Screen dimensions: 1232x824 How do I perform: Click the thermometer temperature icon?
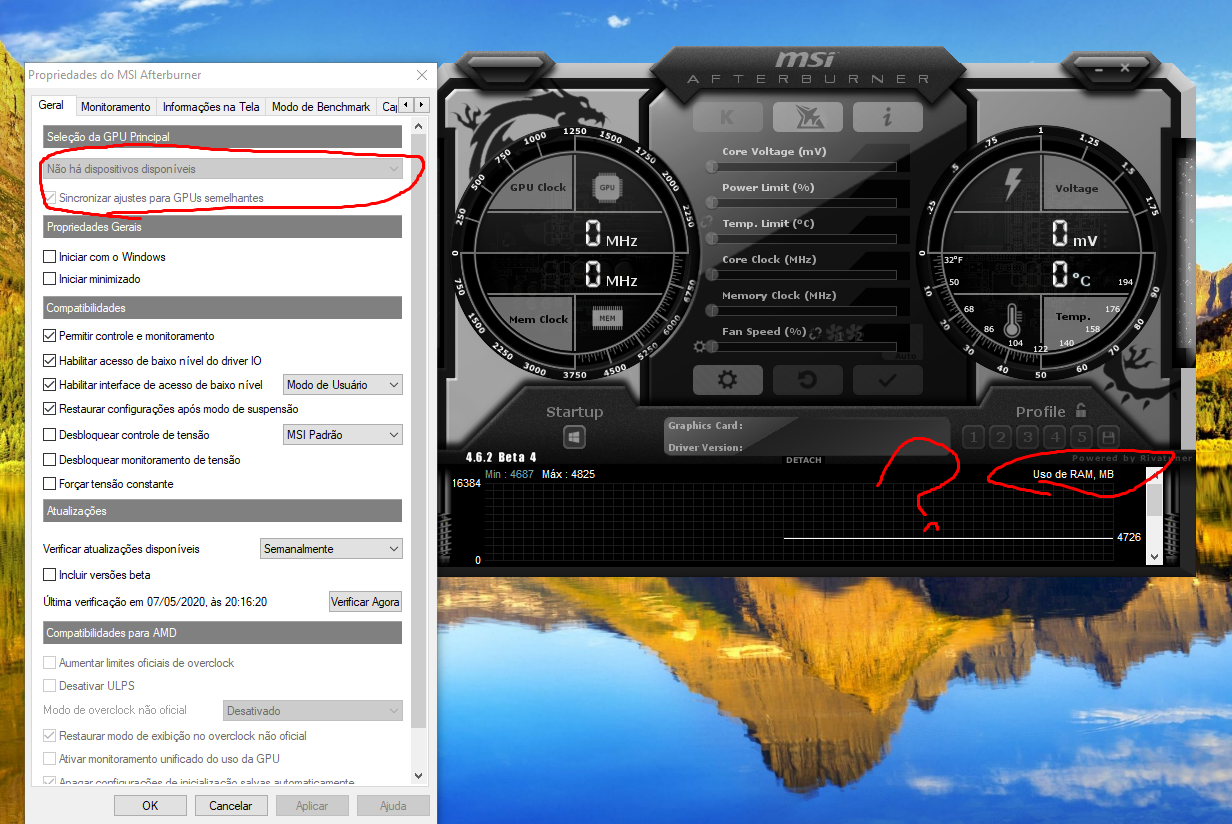[x=1012, y=319]
